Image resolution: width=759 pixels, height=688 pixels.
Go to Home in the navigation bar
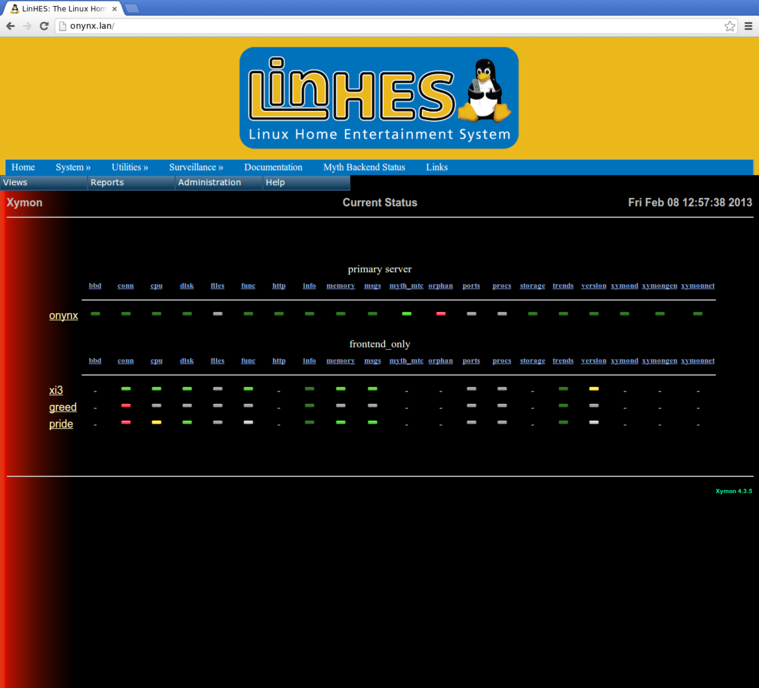tap(23, 167)
